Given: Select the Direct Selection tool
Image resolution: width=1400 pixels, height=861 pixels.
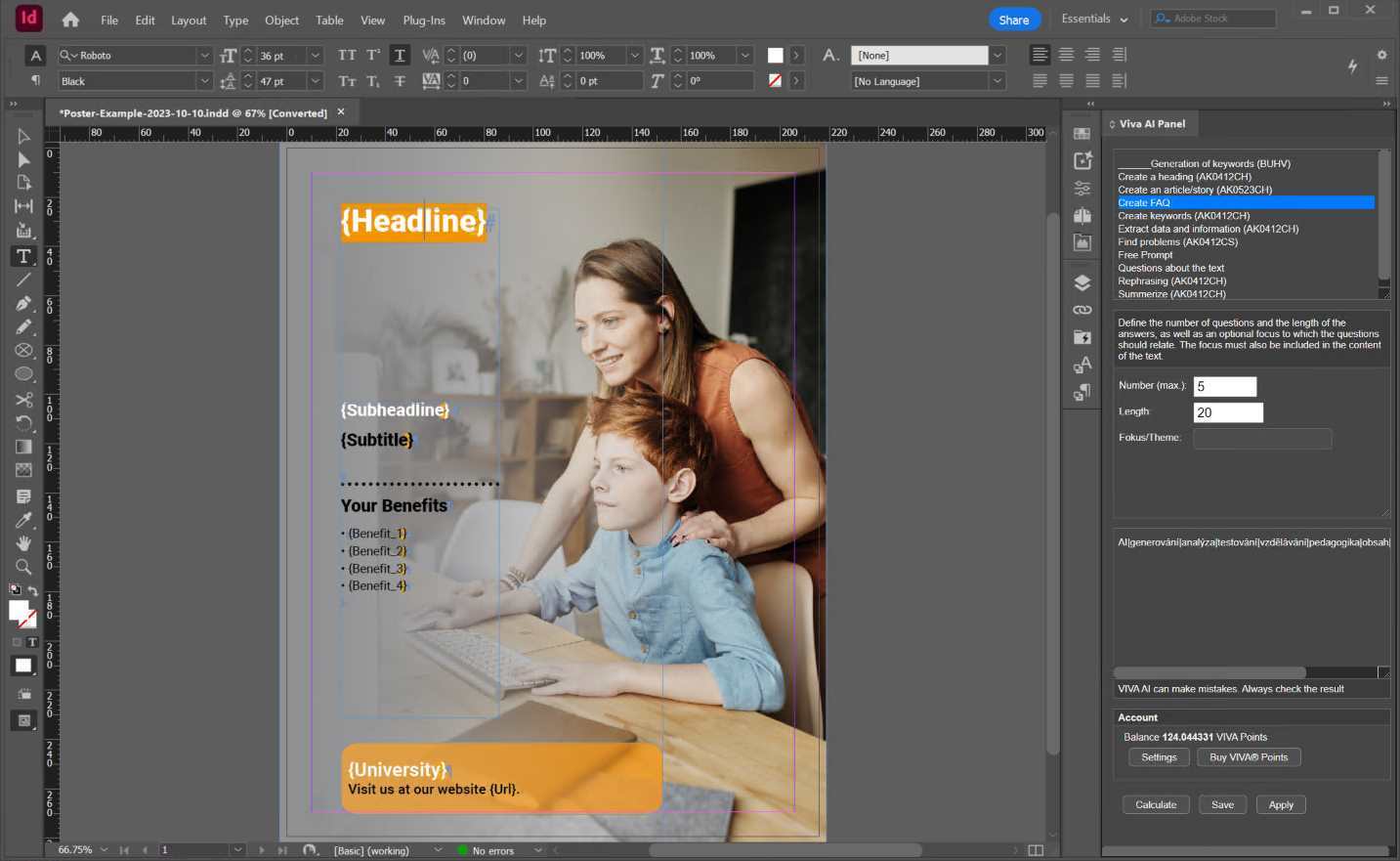Looking at the screenshot, I should pyautogui.click(x=23, y=158).
